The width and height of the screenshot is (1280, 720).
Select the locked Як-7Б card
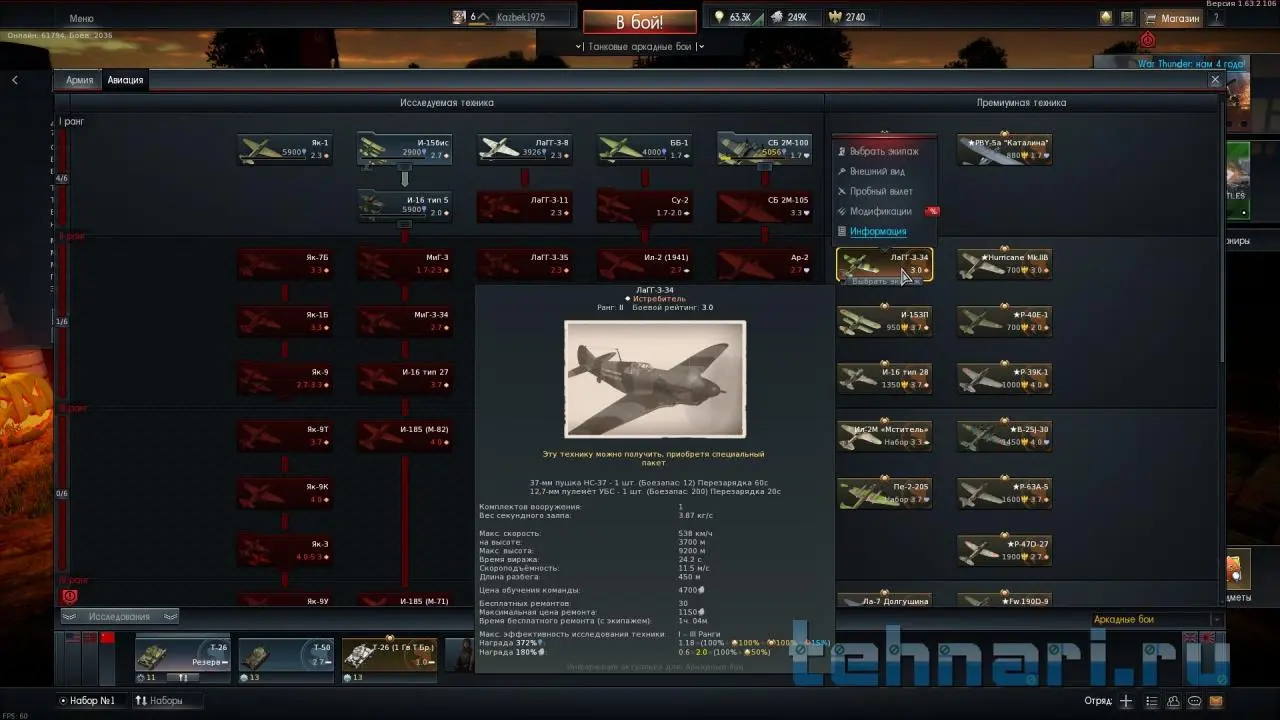285,264
